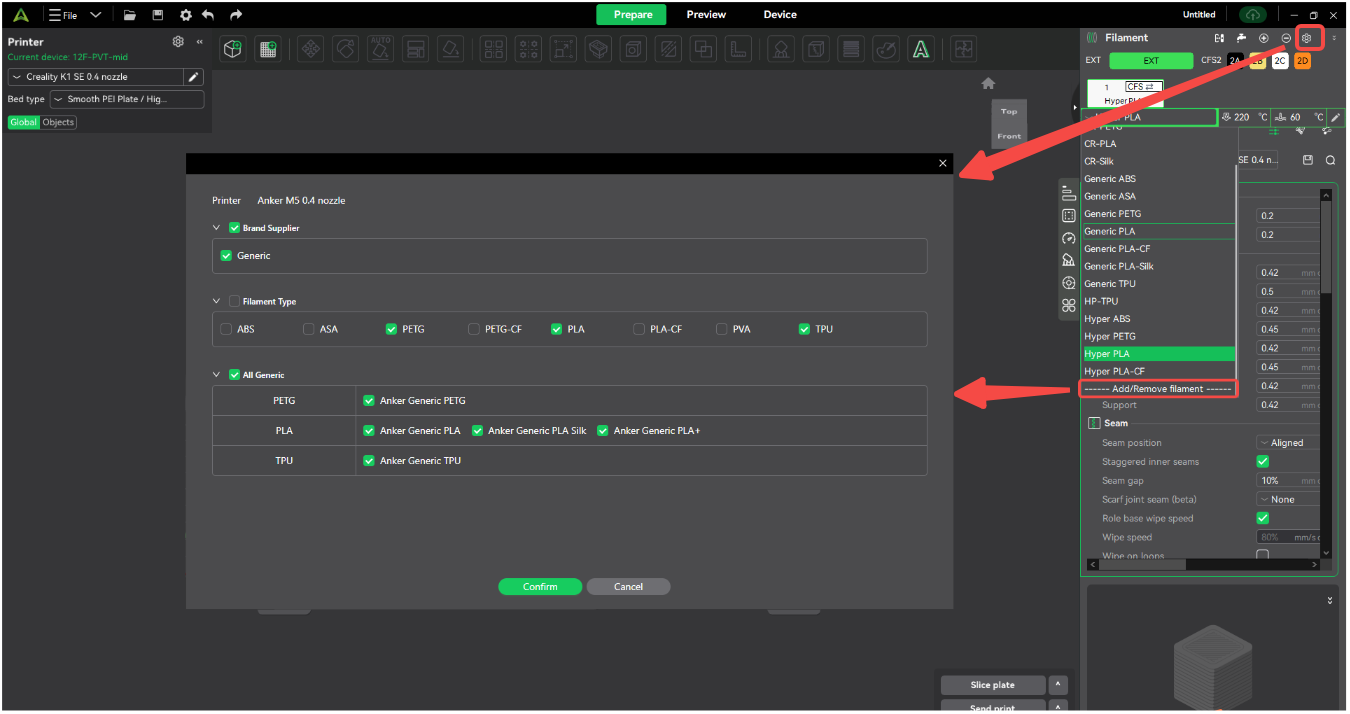Viewport: 1350px width, 714px height.
Task: Select the color painting palette tool
Action: click(x=886, y=48)
